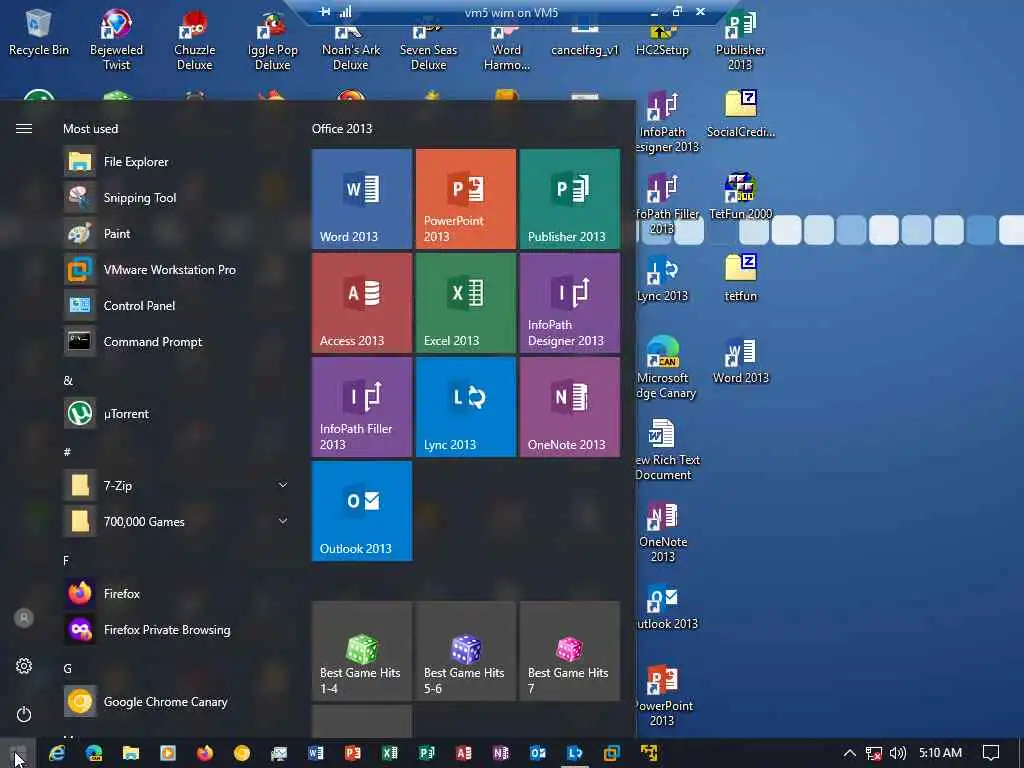The image size is (1024, 768).
Task: Open Recycle Bin on desktop
Action: tap(39, 33)
